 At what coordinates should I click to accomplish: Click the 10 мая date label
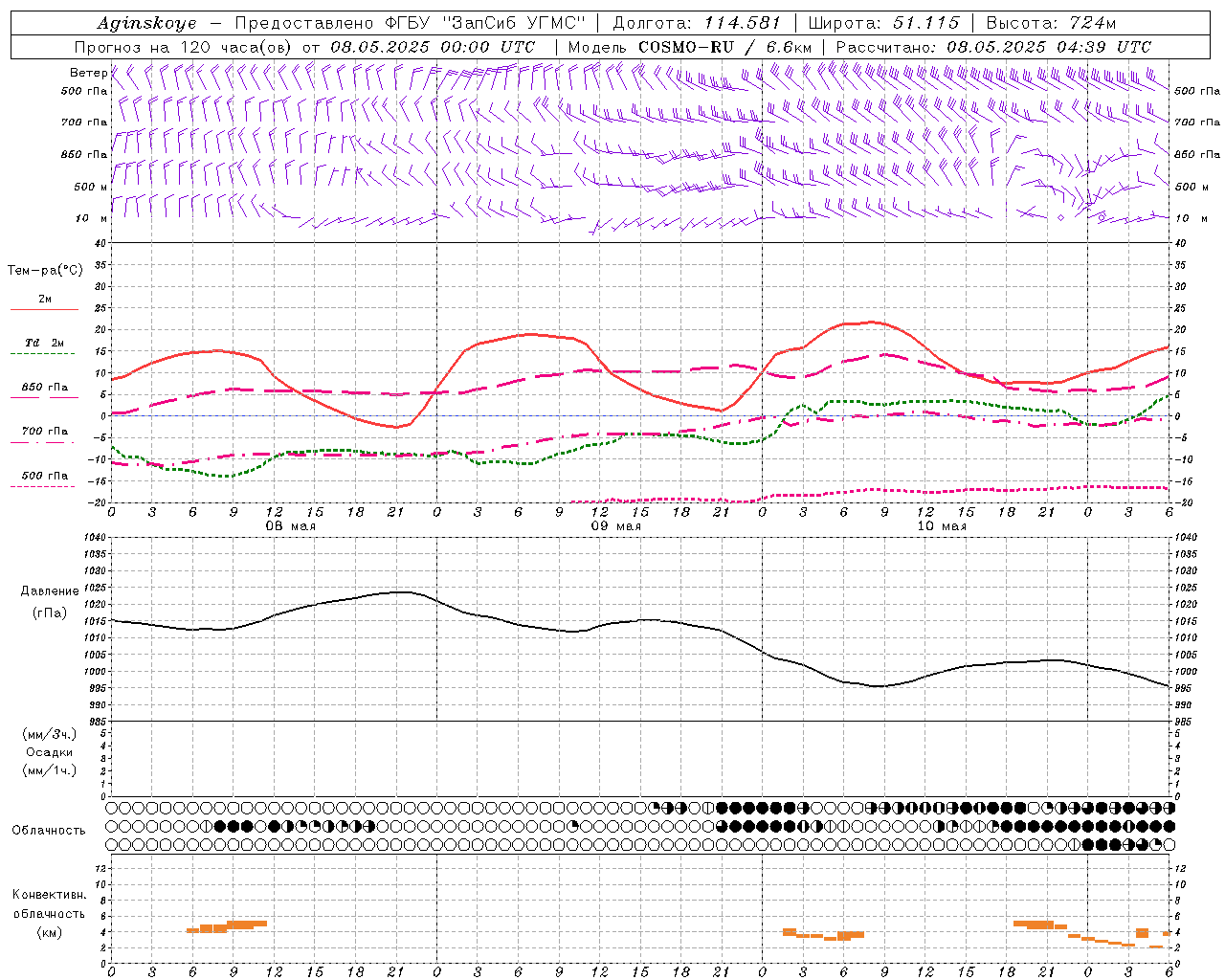pos(942,526)
